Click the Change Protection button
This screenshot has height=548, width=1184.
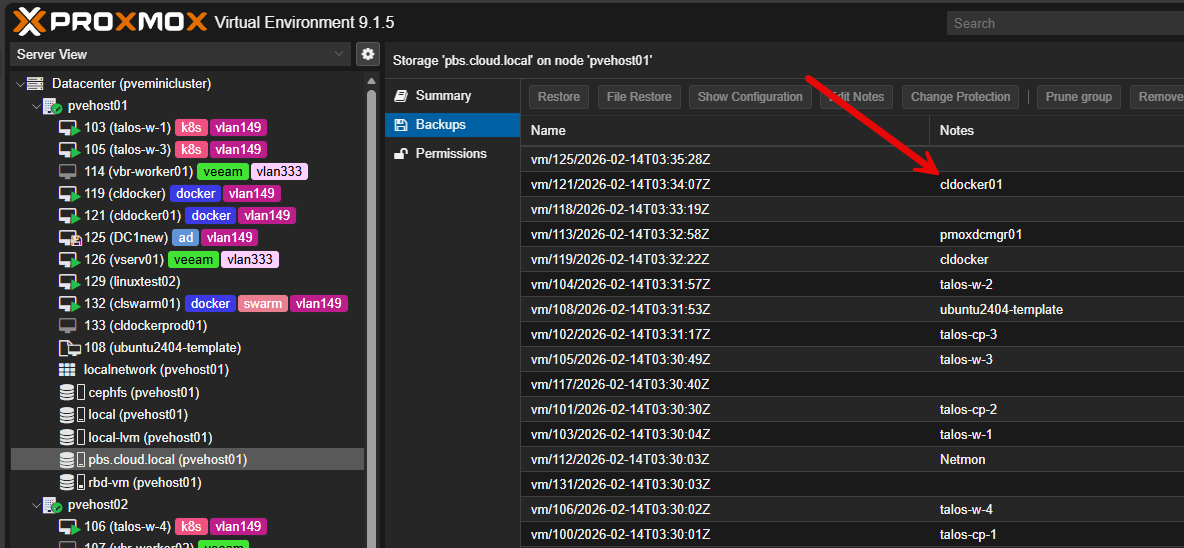tap(960, 97)
